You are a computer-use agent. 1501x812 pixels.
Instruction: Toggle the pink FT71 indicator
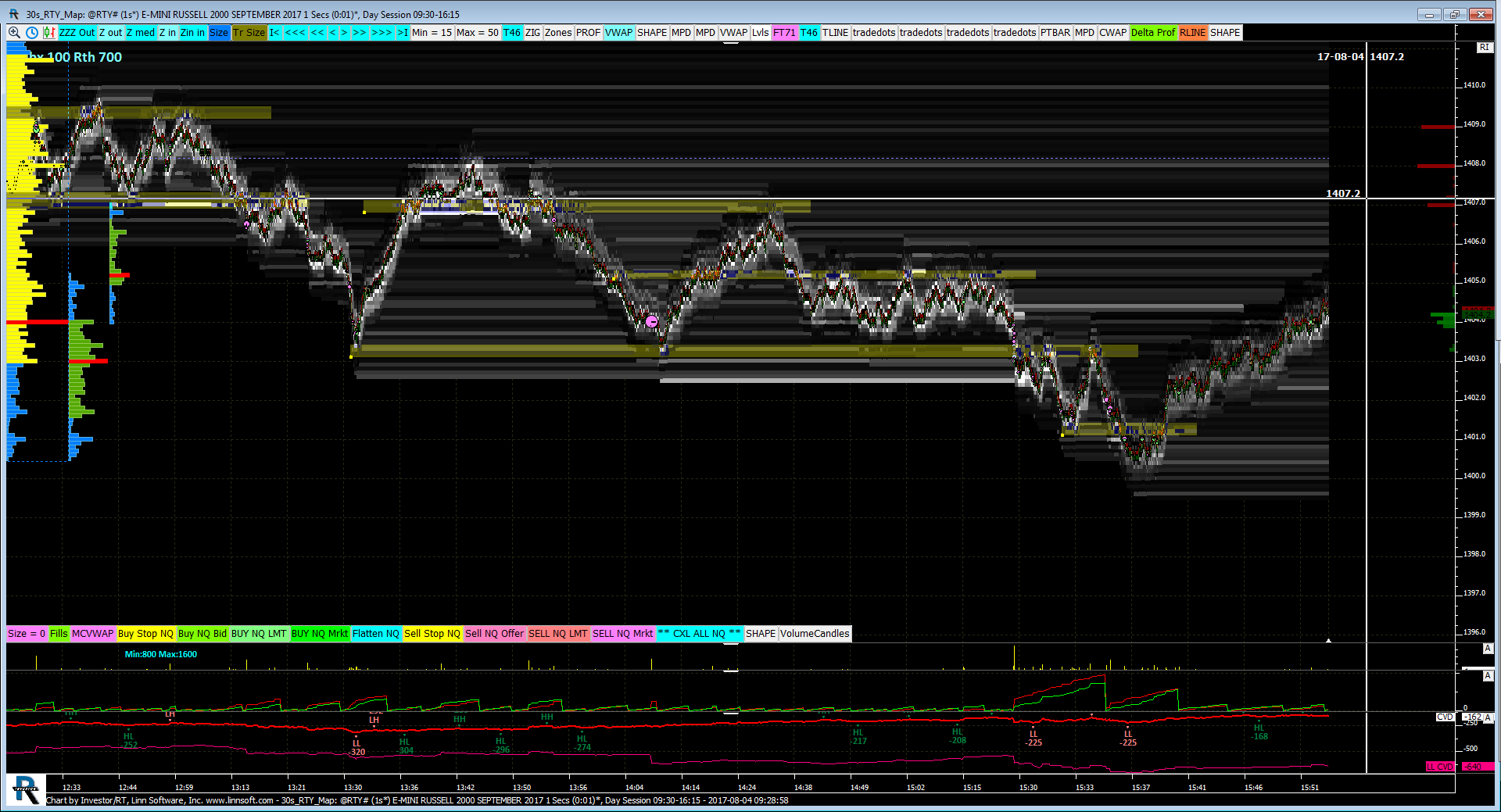coord(784,33)
